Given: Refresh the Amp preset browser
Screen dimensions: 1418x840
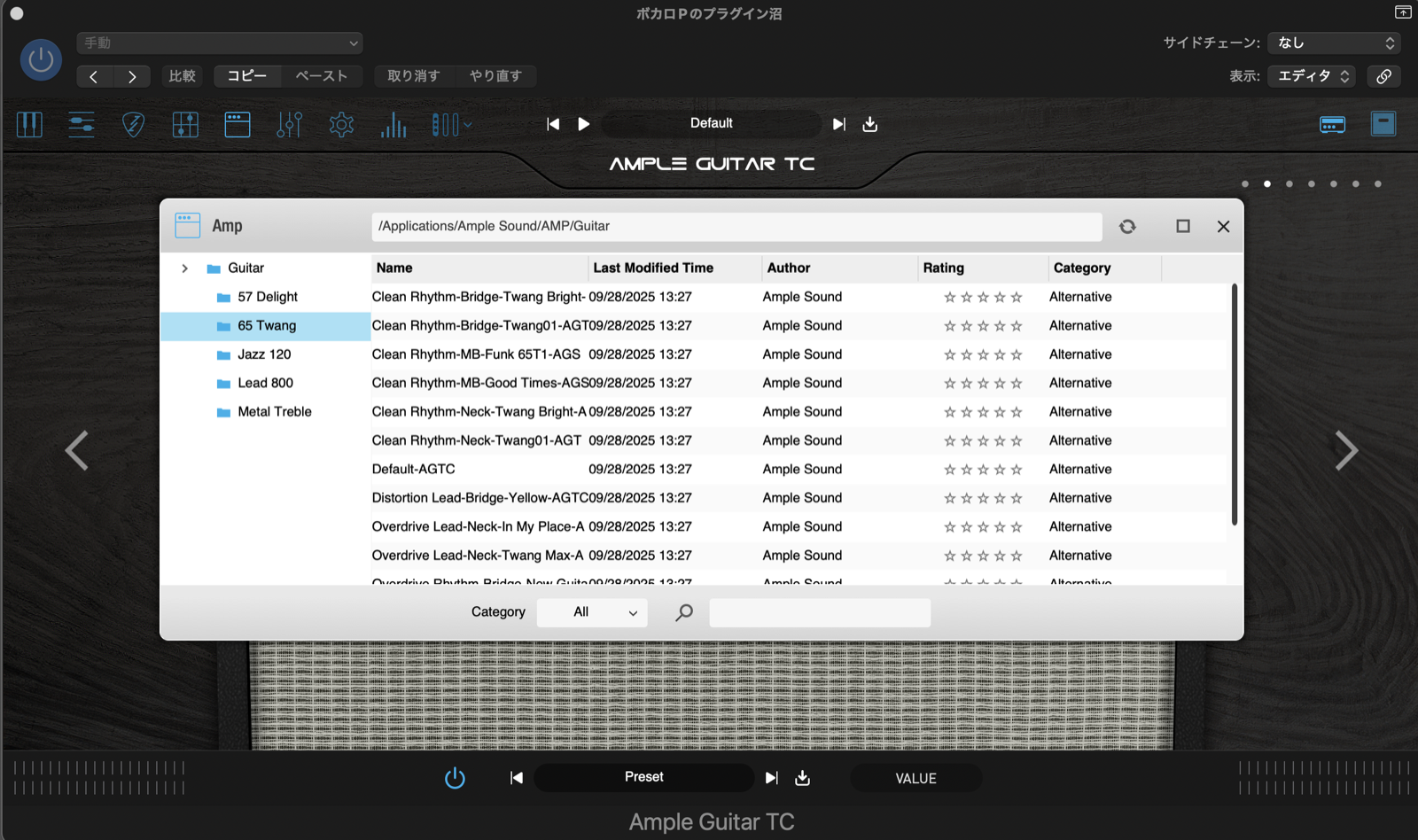Looking at the screenshot, I should pos(1127,226).
